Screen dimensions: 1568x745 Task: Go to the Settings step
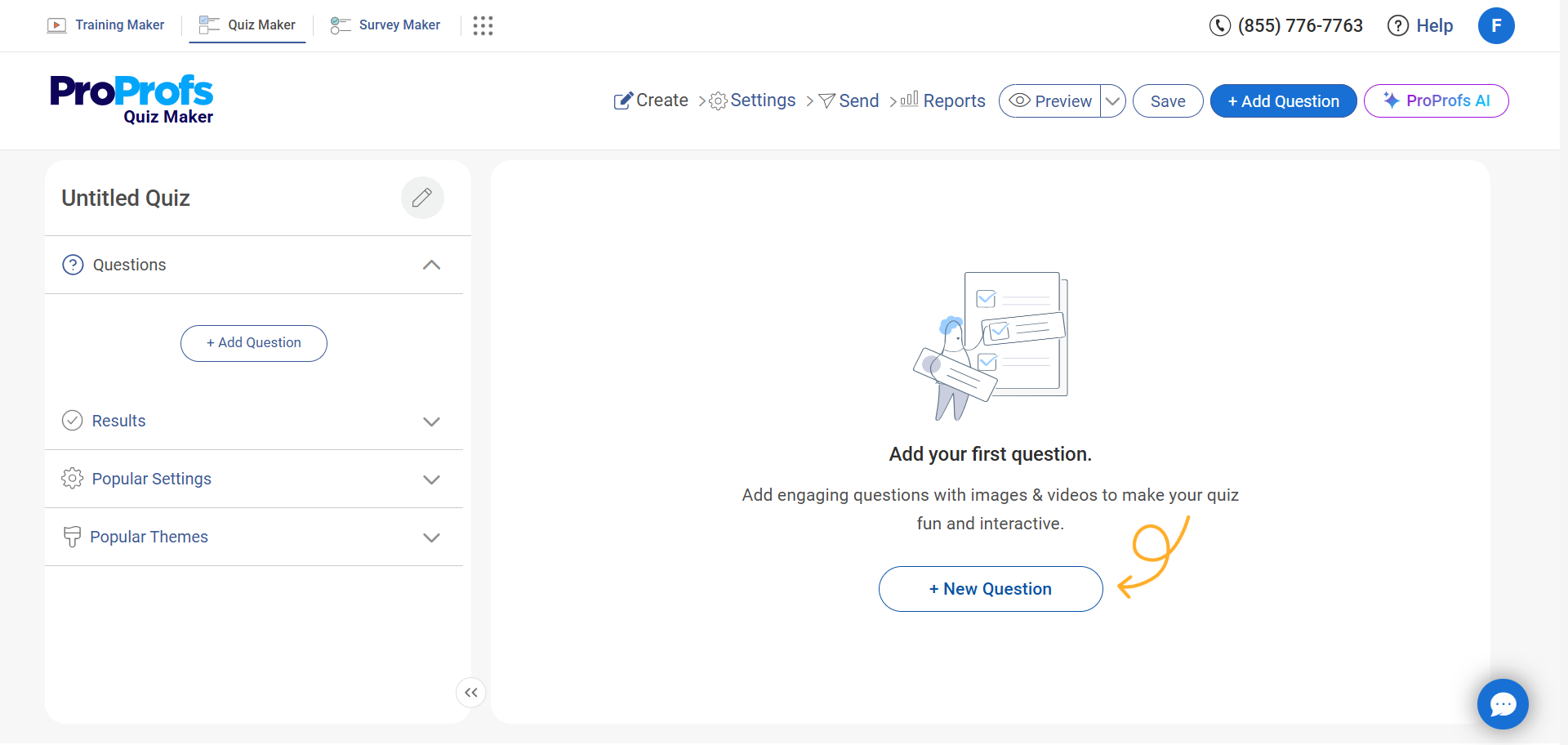coord(752,100)
